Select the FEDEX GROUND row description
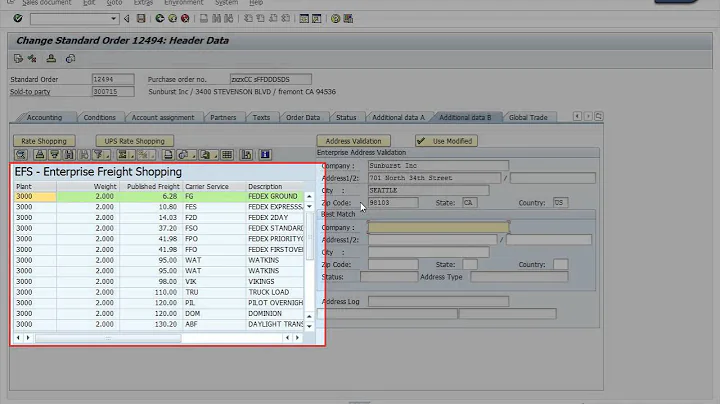720x404 pixels. [273, 196]
